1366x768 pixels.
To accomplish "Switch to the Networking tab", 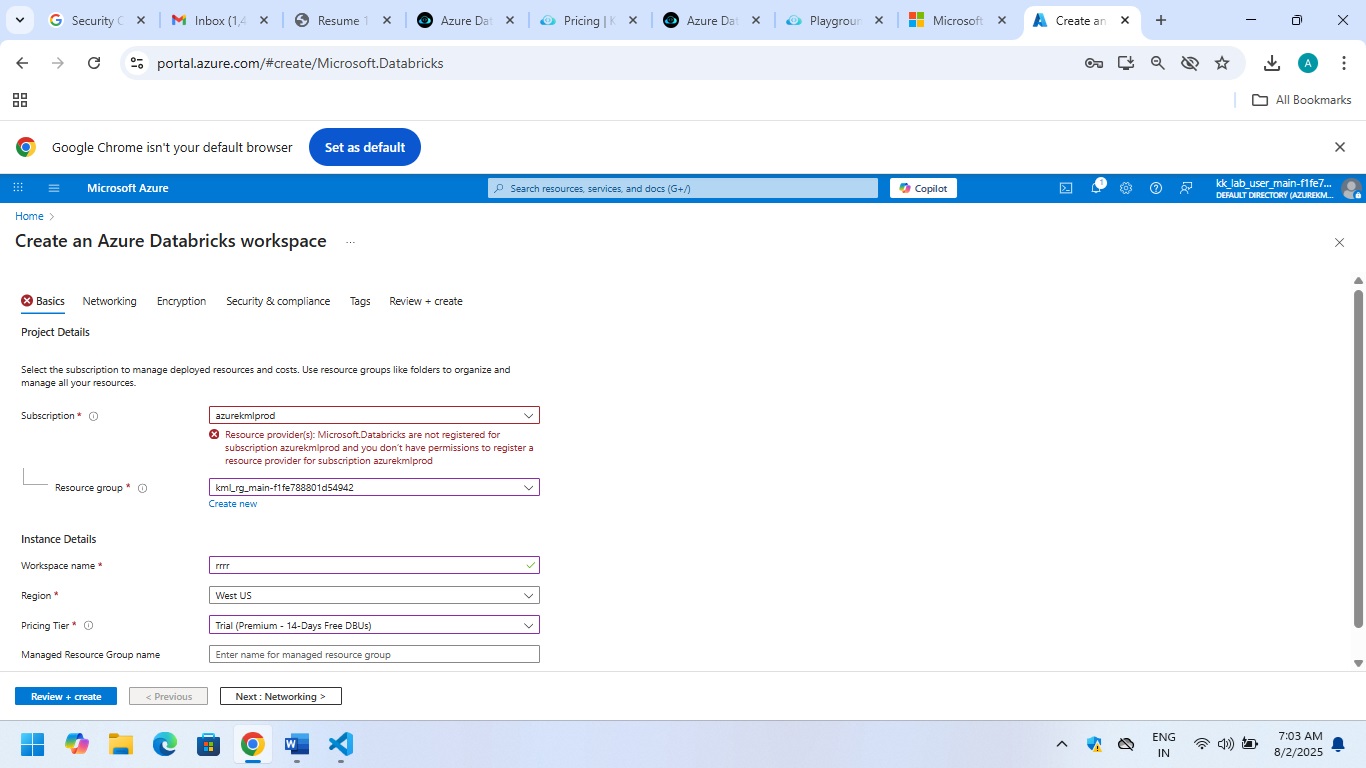I will coord(109,301).
